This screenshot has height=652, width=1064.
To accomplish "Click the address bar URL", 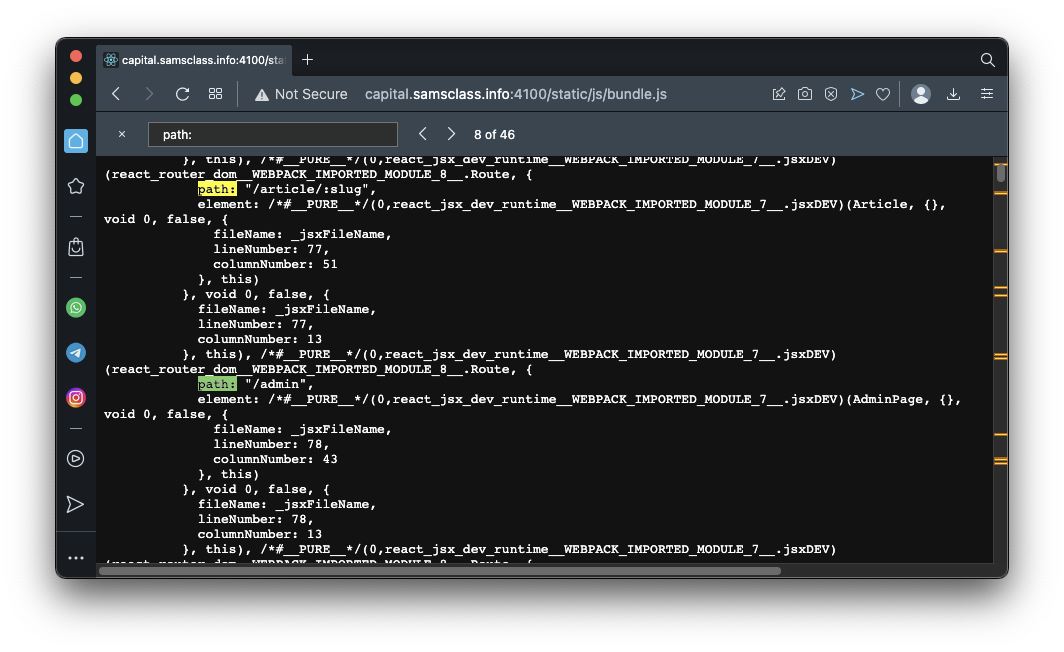I will [516, 94].
